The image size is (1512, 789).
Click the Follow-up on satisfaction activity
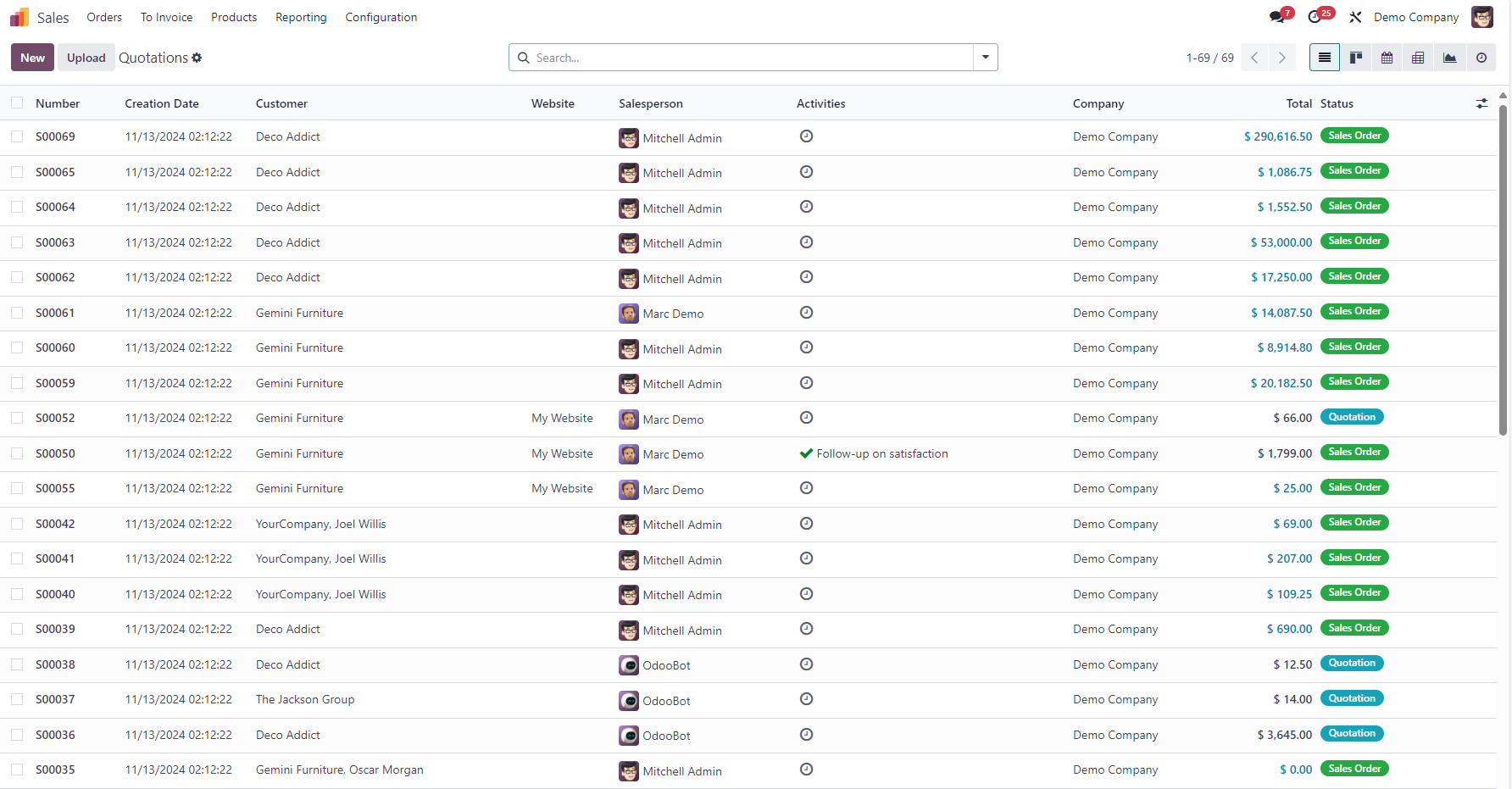pyautogui.click(x=882, y=453)
